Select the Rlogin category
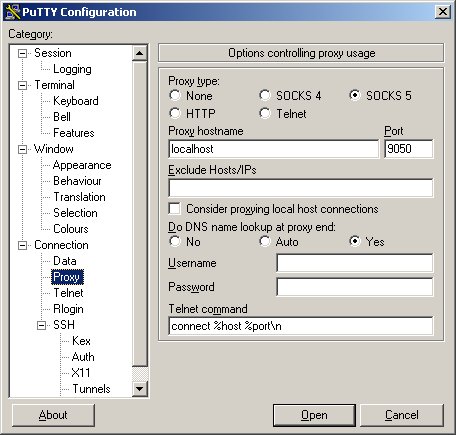 [68, 309]
